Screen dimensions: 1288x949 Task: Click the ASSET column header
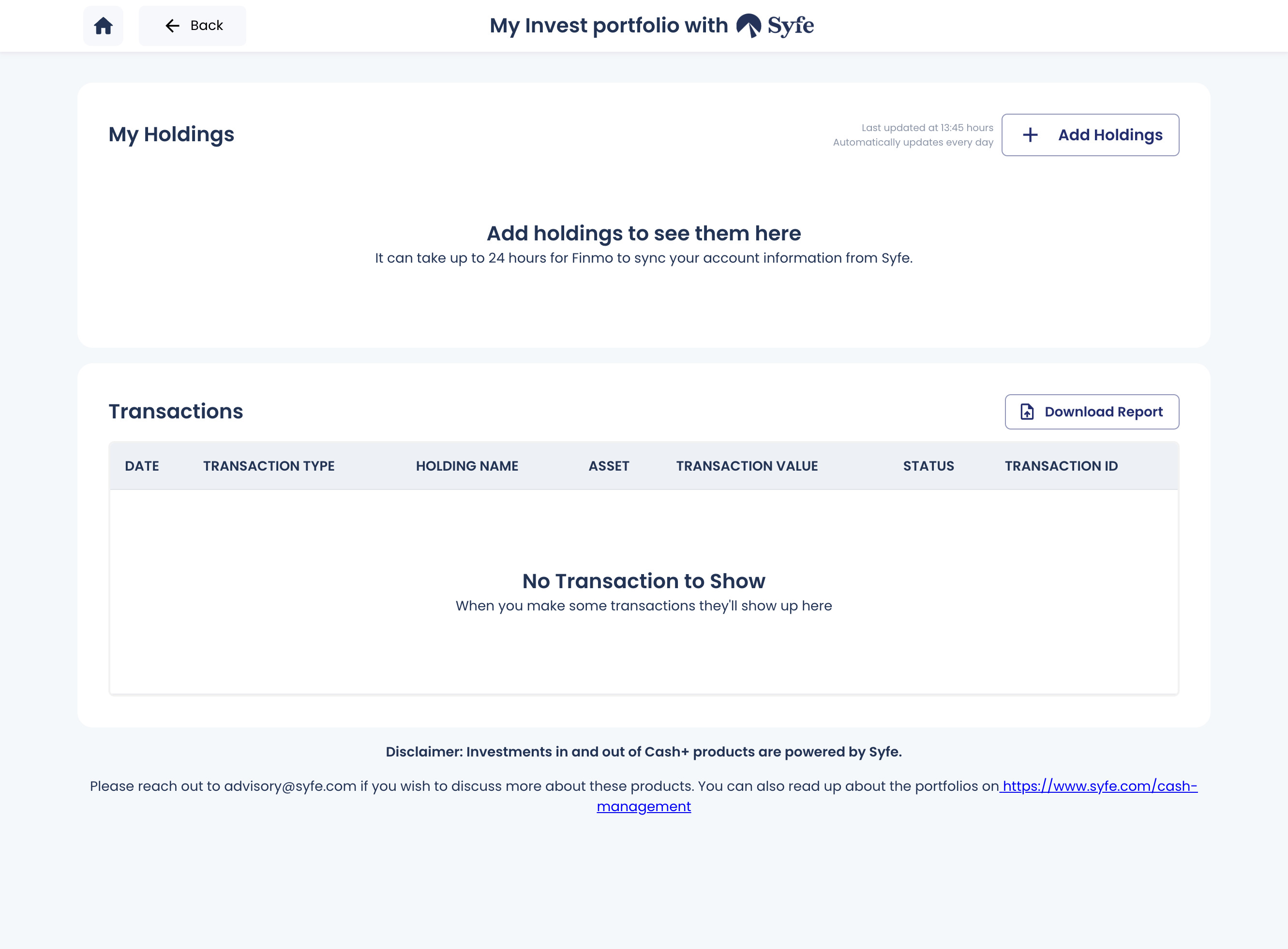tap(609, 466)
